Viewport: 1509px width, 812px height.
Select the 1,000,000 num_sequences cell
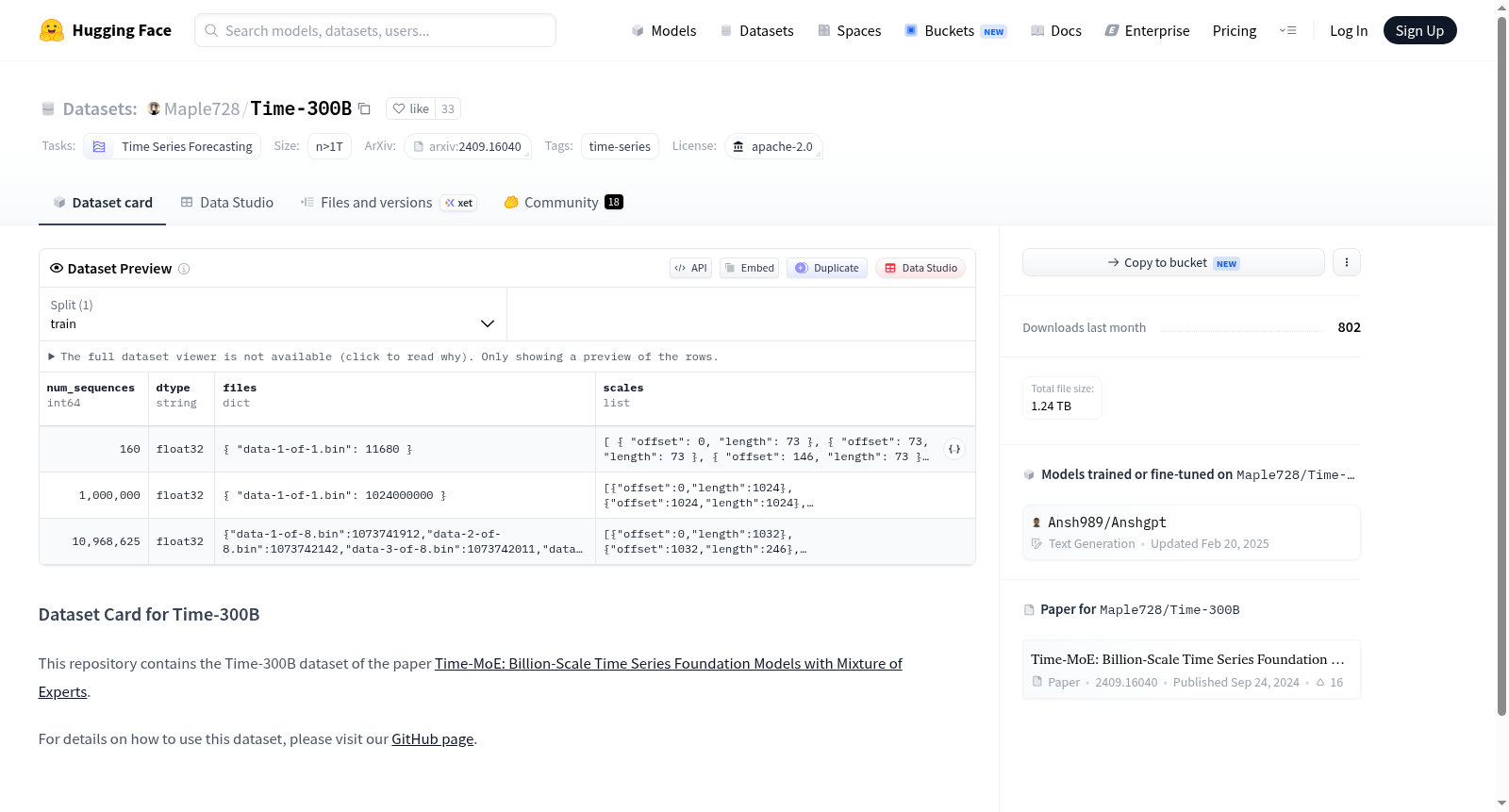pos(93,496)
